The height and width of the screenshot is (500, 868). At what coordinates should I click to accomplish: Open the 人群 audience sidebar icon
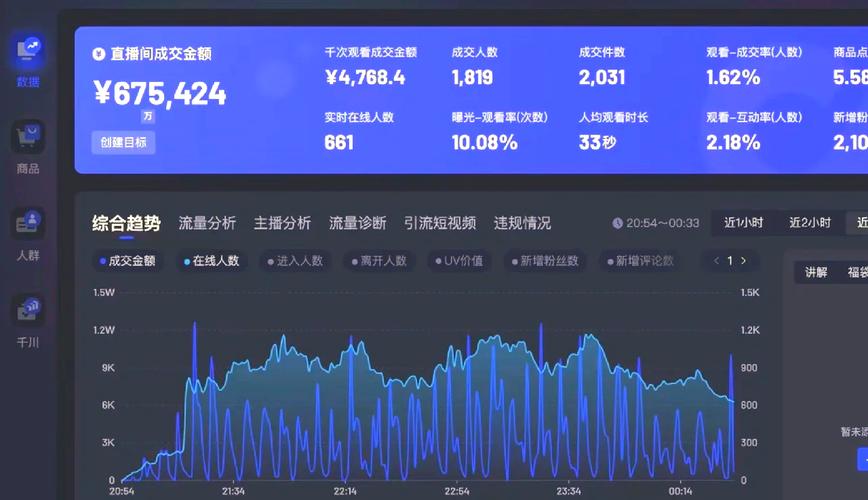pyautogui.click(x=28, y=224)
